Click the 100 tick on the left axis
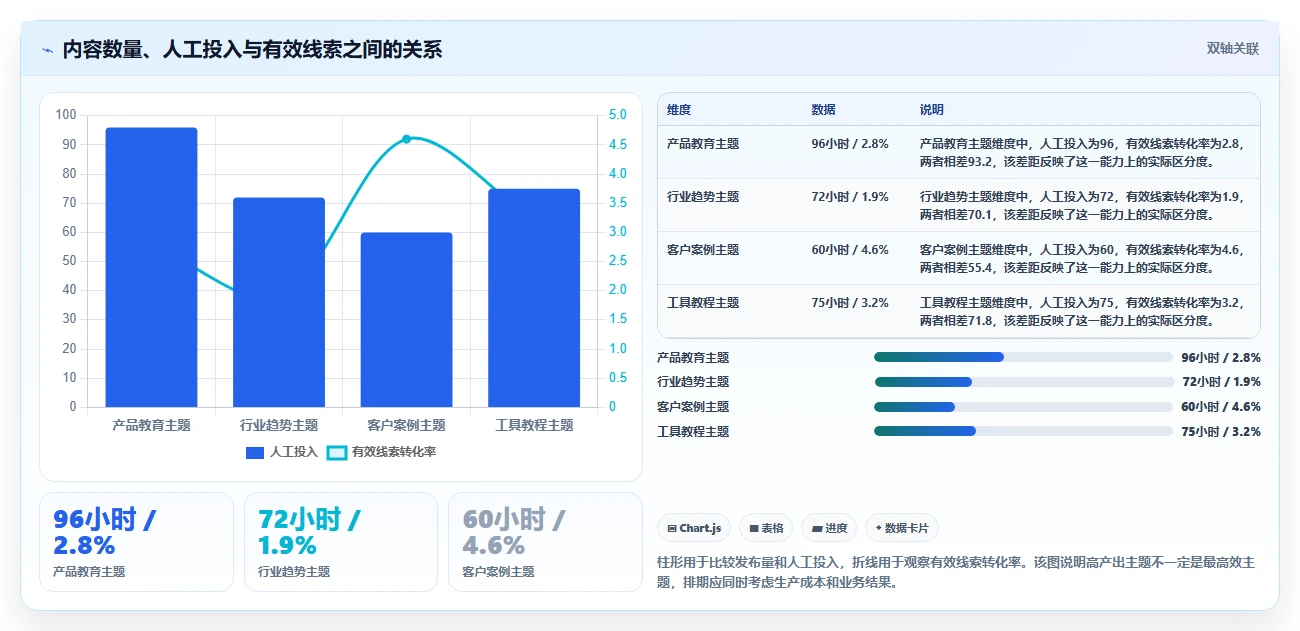 pos(66,115)
